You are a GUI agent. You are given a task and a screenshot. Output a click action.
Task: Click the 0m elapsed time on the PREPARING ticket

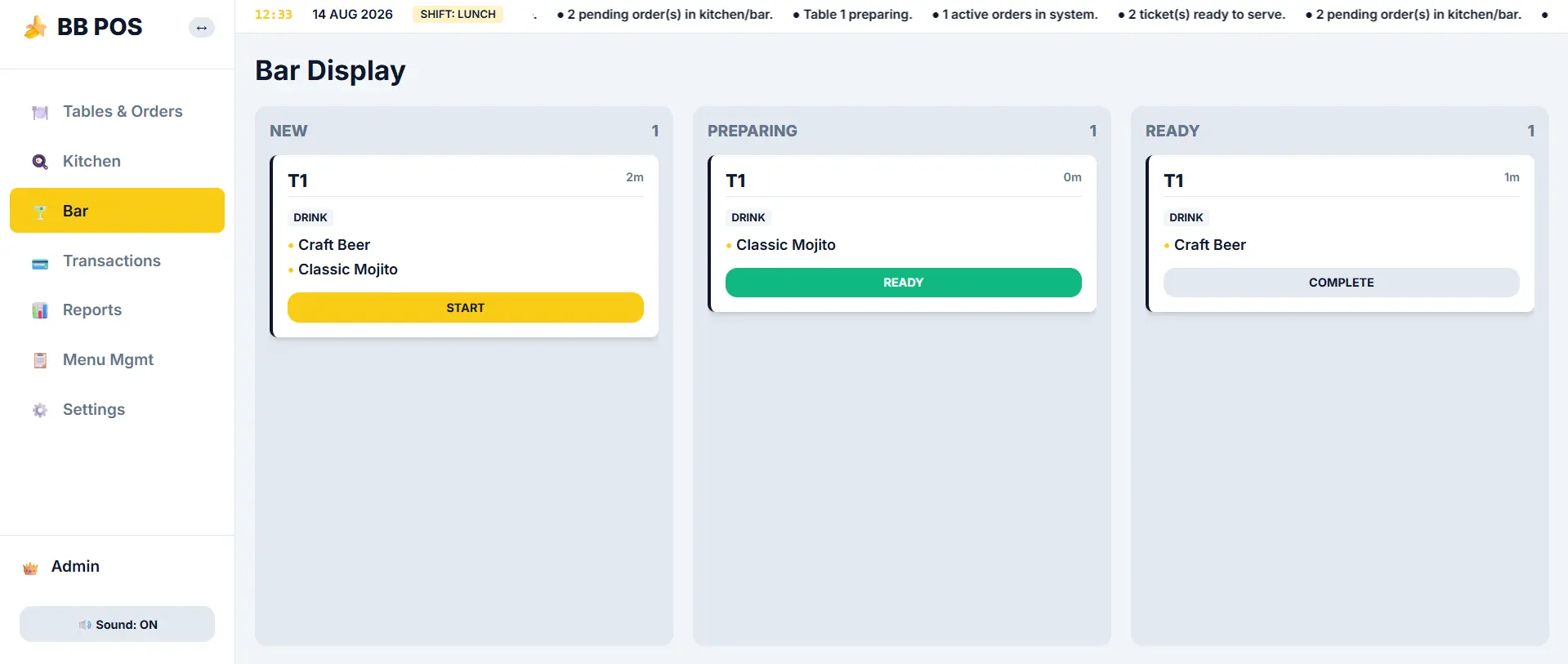tap(1073, 177)
